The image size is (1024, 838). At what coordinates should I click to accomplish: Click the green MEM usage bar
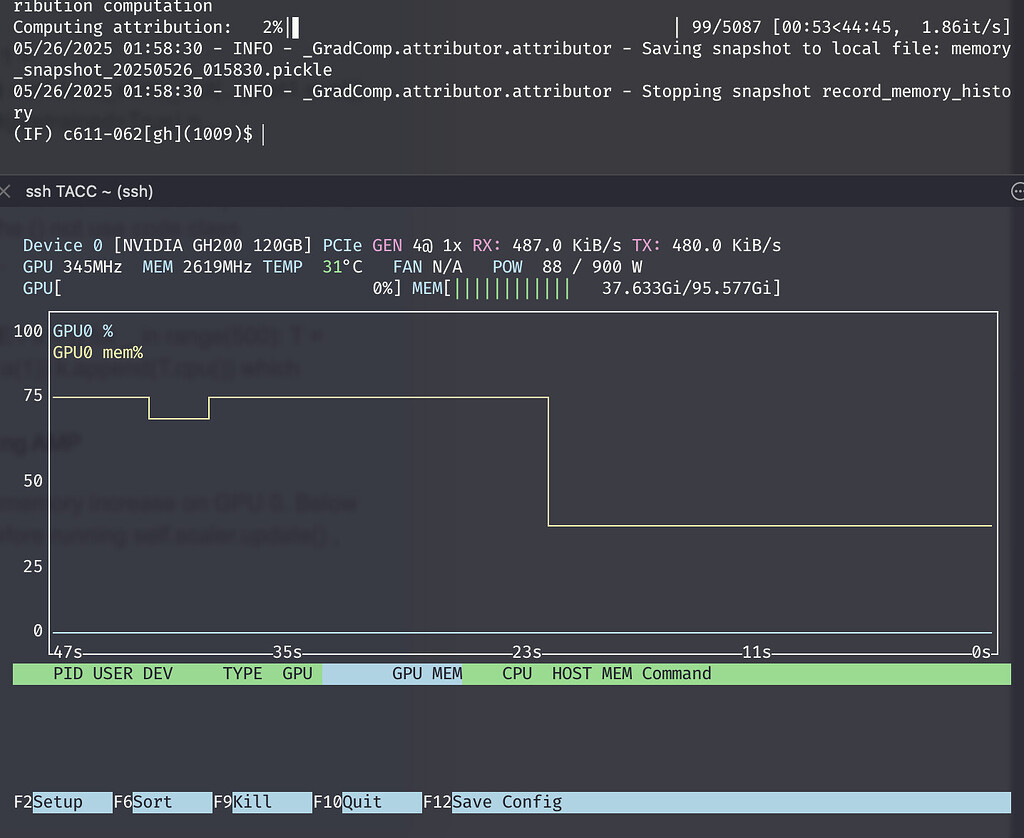point(512,289)
